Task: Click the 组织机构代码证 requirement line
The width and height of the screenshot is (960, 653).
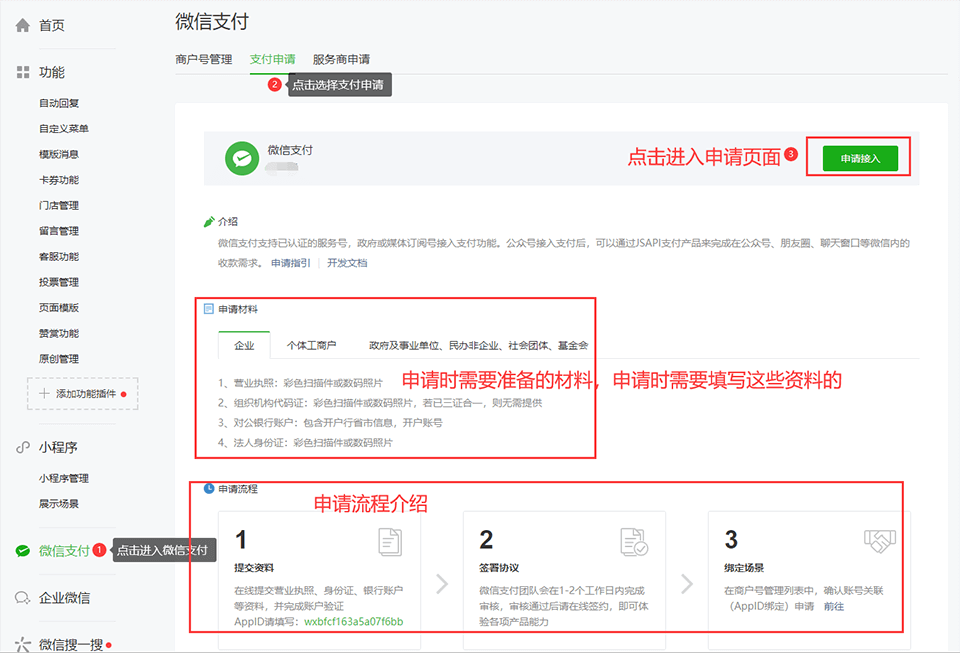Action: pyautogui.click(x=380, y=403)
